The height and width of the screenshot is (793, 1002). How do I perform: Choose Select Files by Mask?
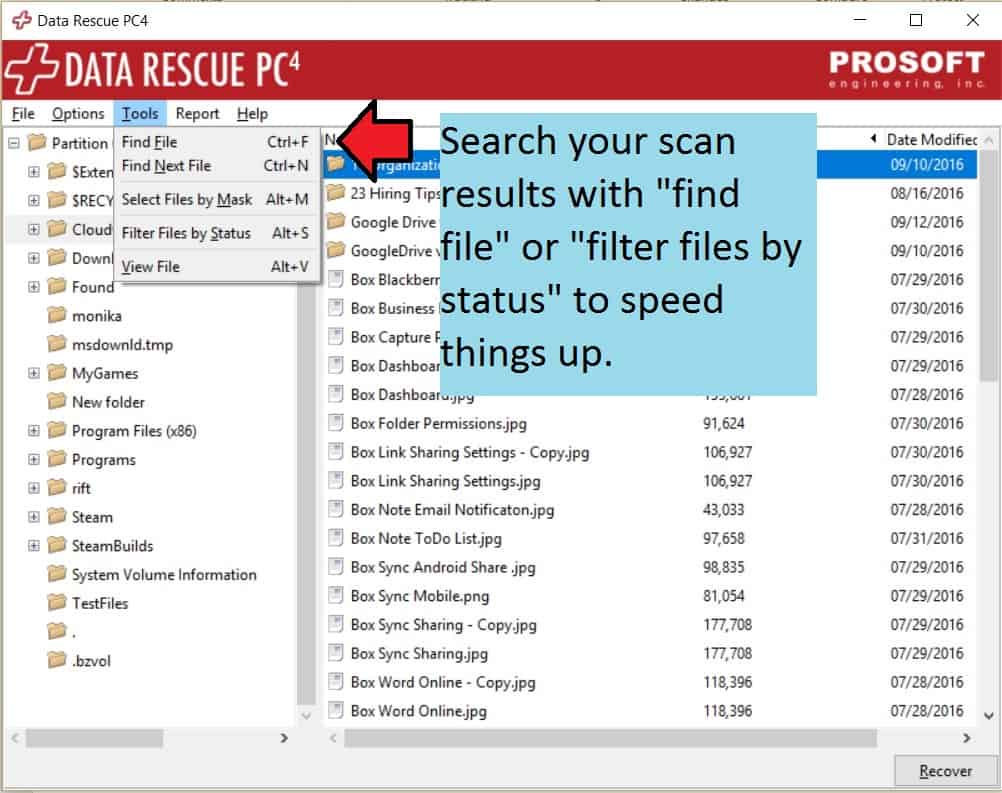click(215, 199)
